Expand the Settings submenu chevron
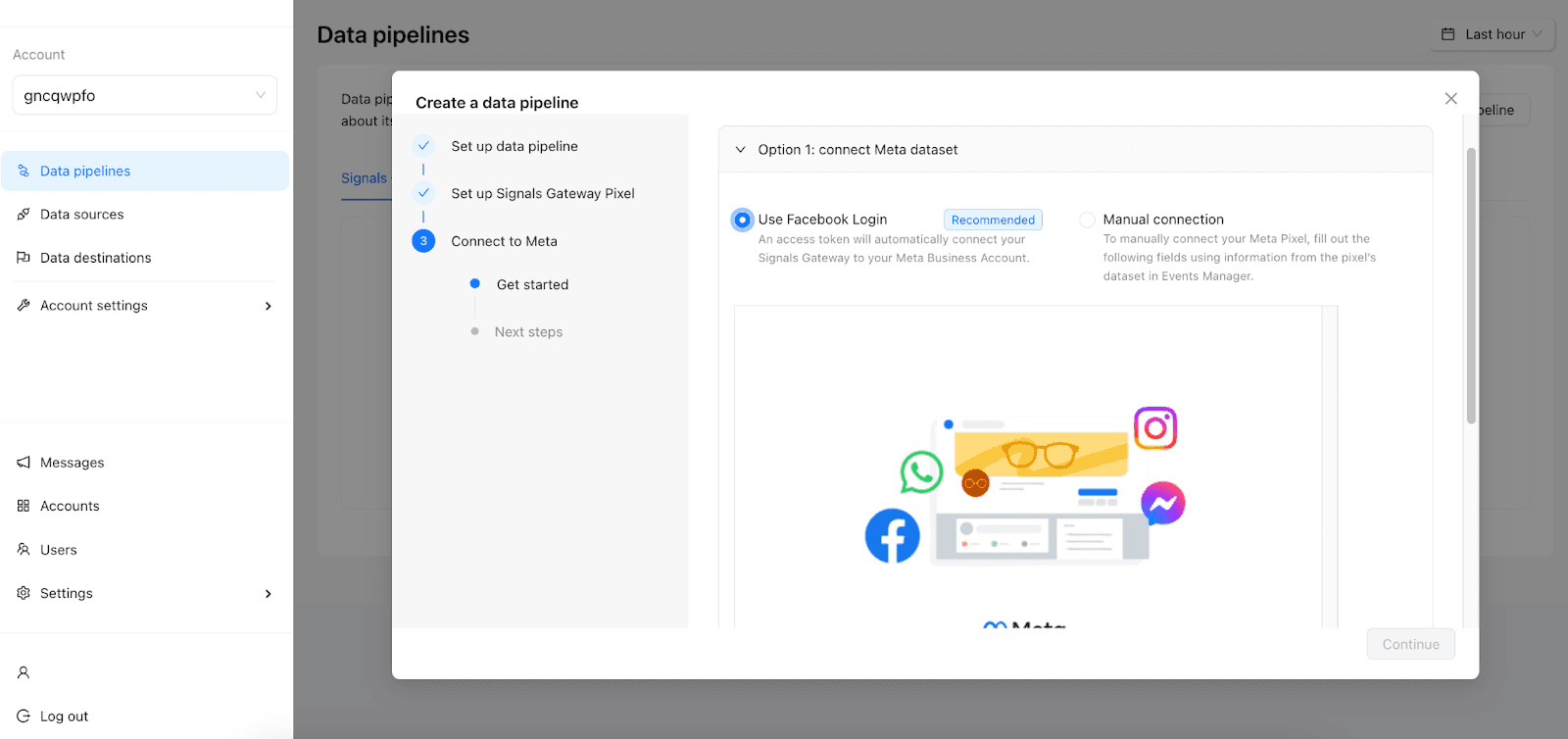 coord(269,594)
